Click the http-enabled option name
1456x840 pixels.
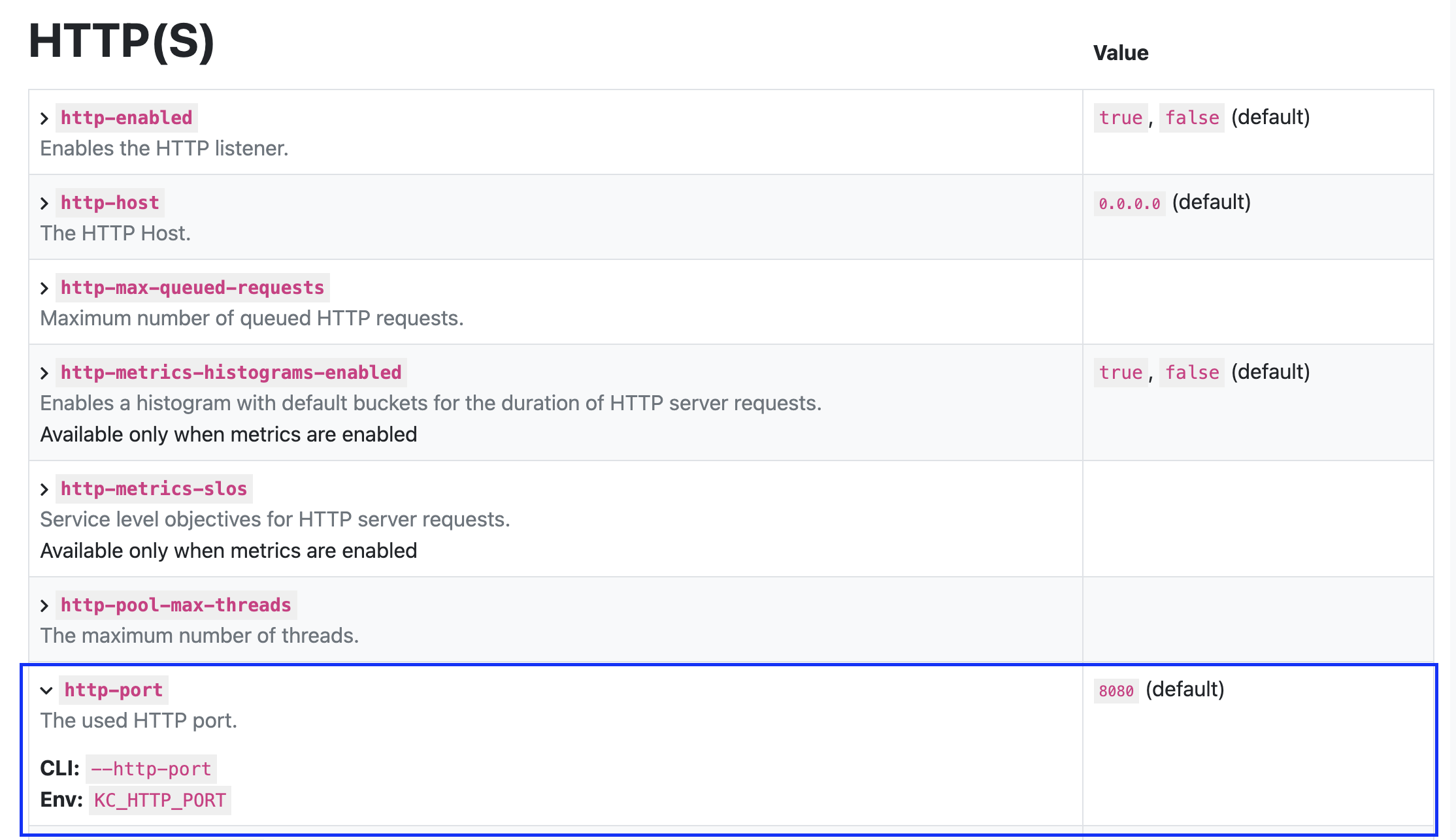coord(126,118)
